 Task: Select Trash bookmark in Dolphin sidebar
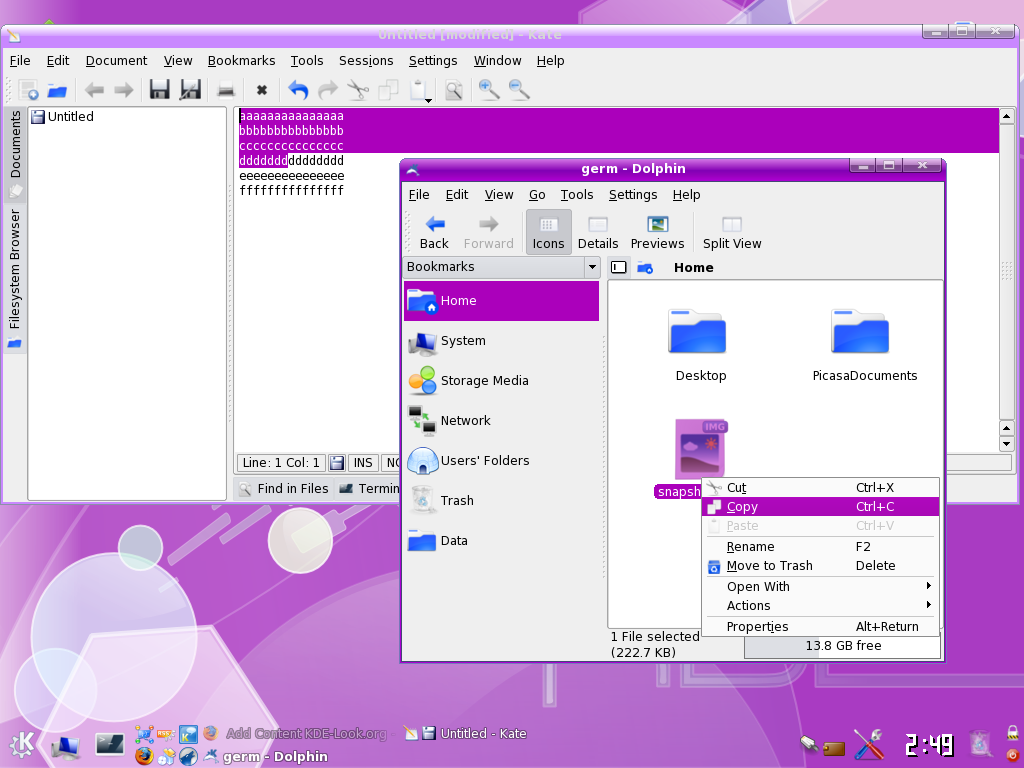point(501,500)
